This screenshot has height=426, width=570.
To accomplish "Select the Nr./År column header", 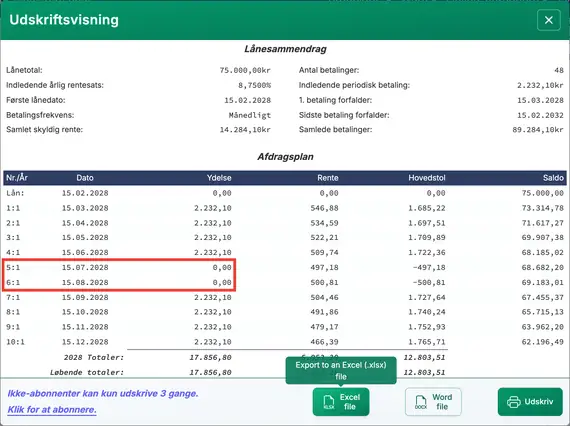I will [x=17, y=178].
